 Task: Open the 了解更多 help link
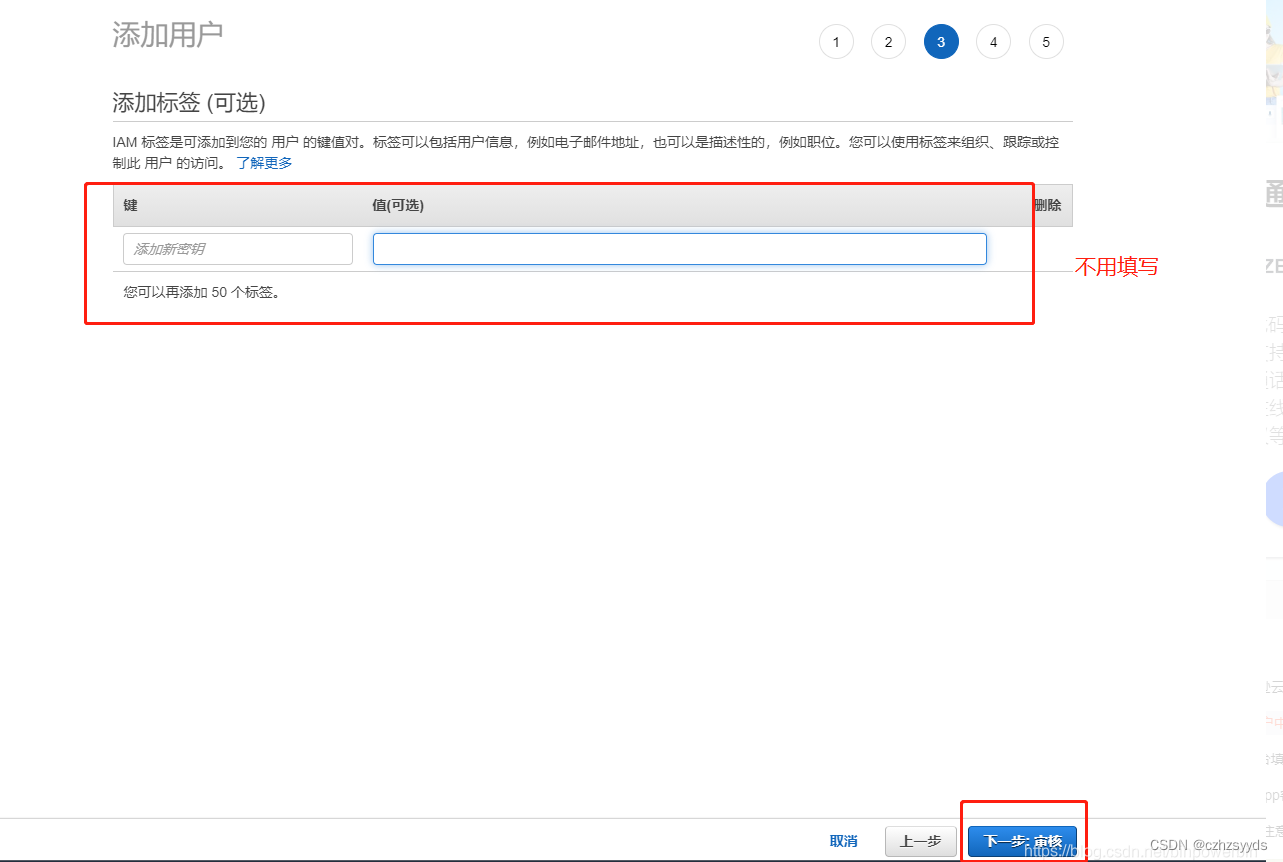pyautogui.click(x=263, y=162)
